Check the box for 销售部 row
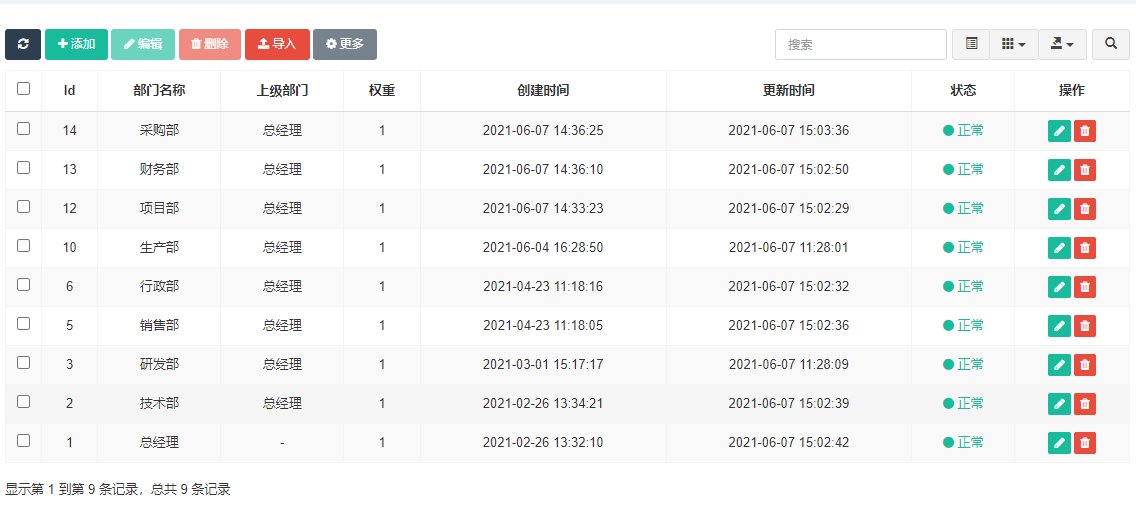Screen dimensions: 1136x514 (23, 323)
